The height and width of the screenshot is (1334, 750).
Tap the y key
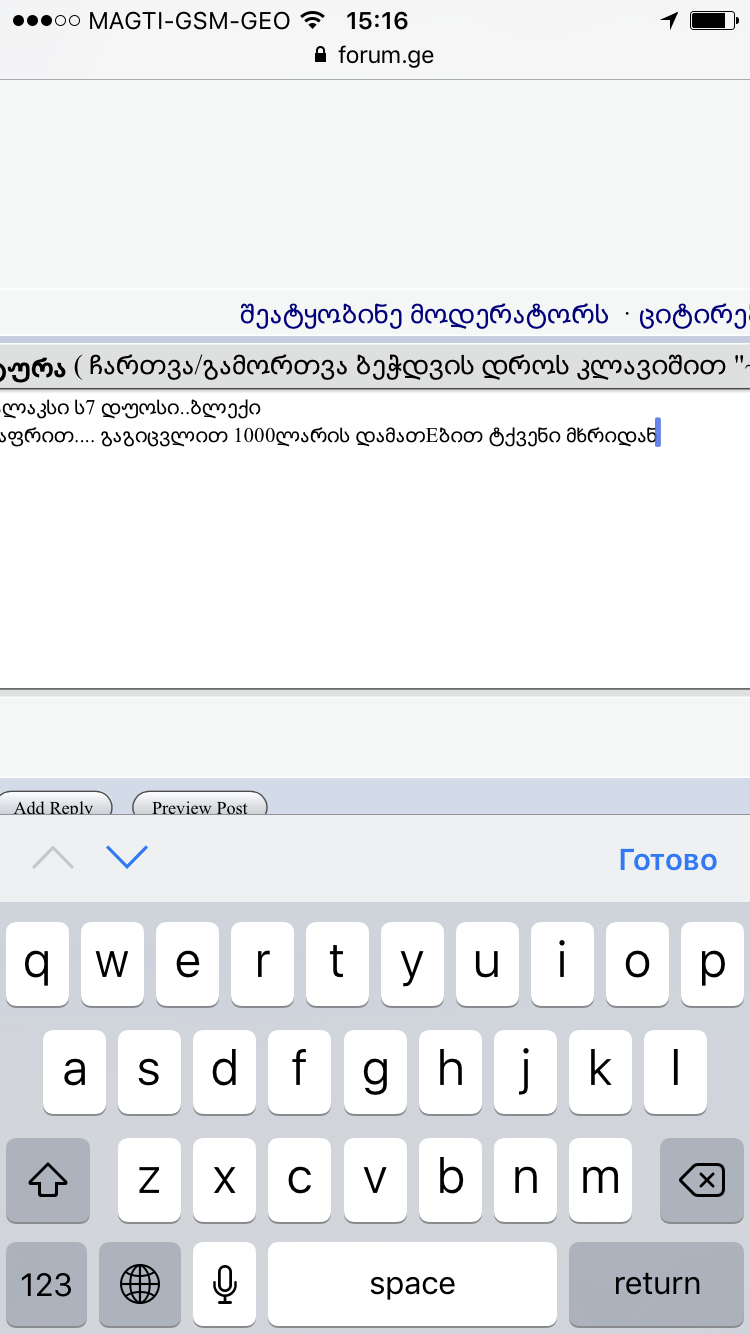(412, 964)
